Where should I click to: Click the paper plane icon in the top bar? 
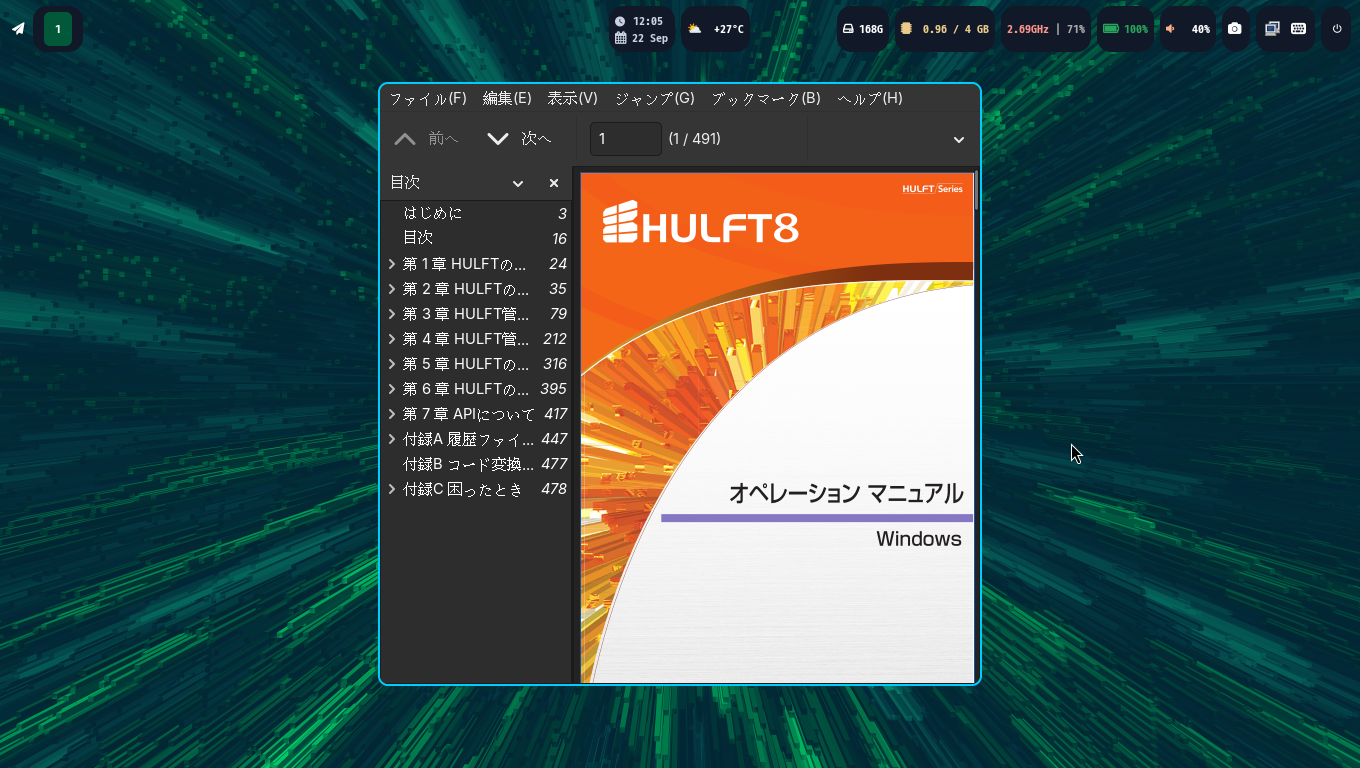point(18,29)
